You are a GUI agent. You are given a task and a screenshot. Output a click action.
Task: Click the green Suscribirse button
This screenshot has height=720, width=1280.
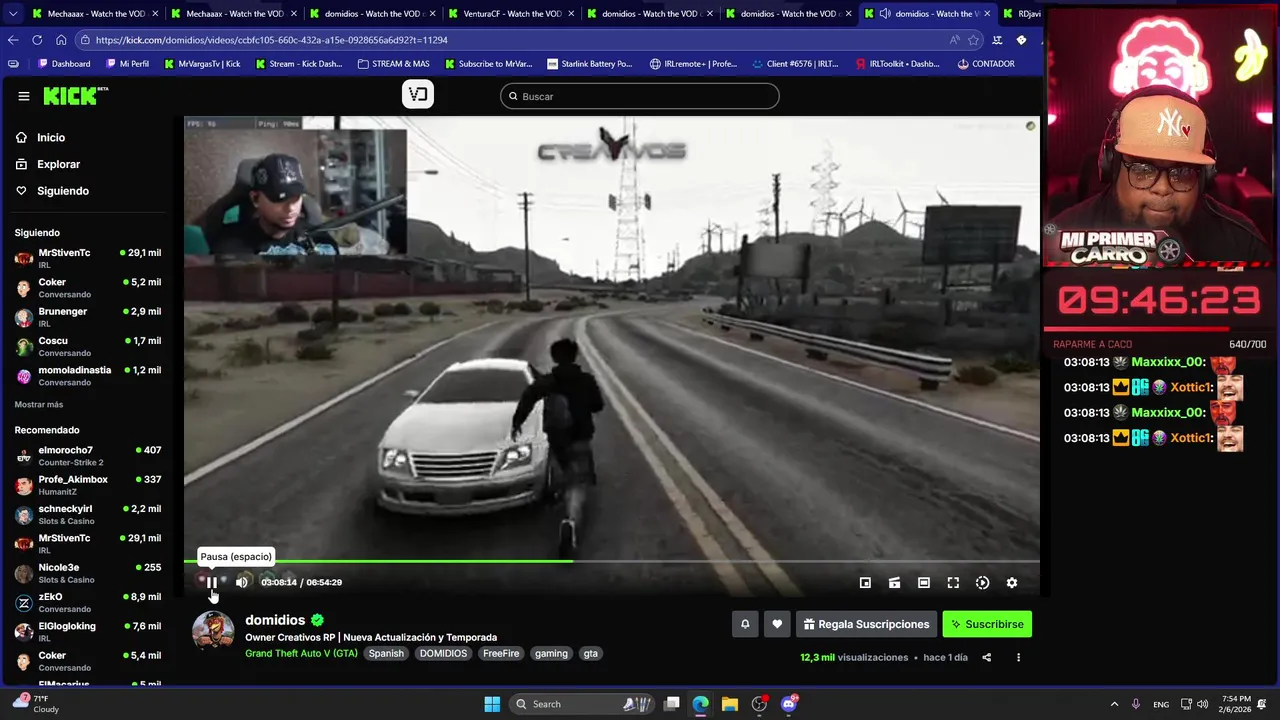[987, 624]
